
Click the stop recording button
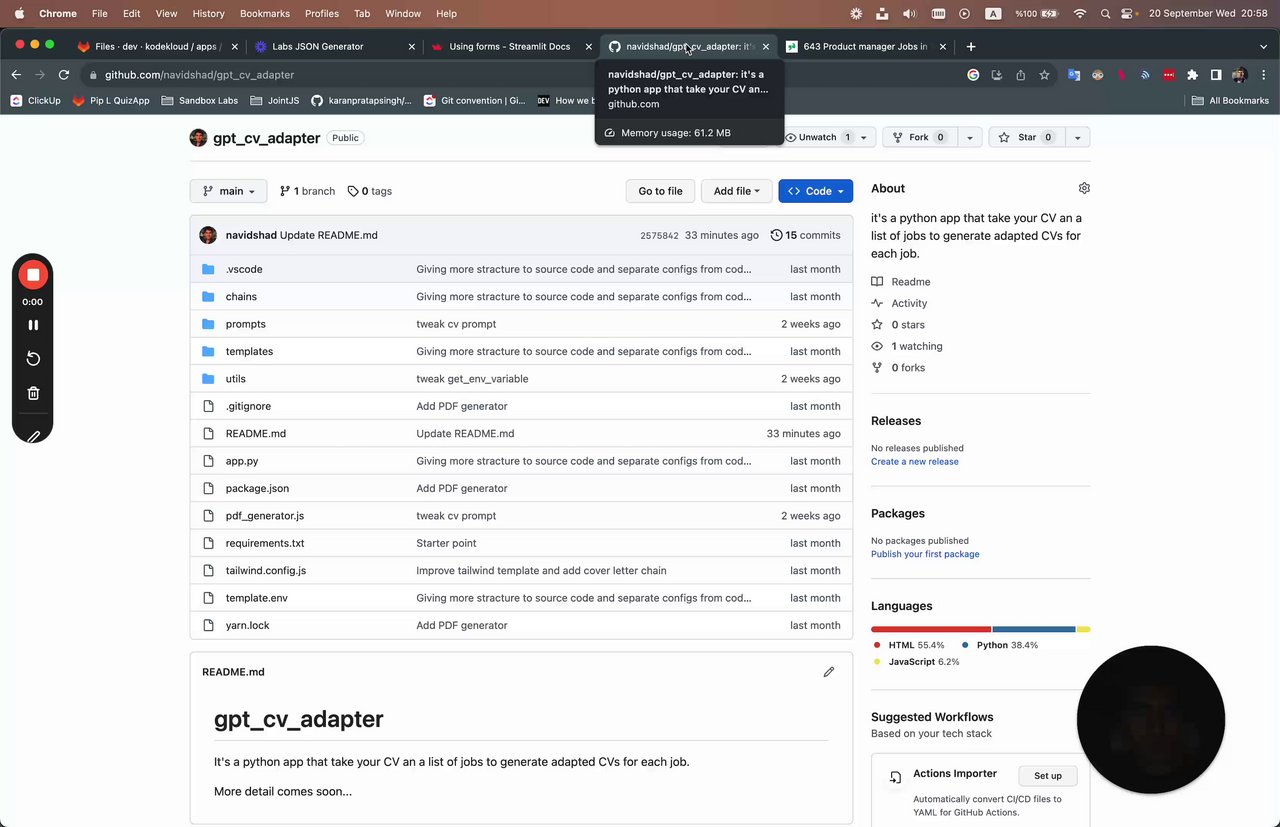pyautogui.click(x=33, y=275)
